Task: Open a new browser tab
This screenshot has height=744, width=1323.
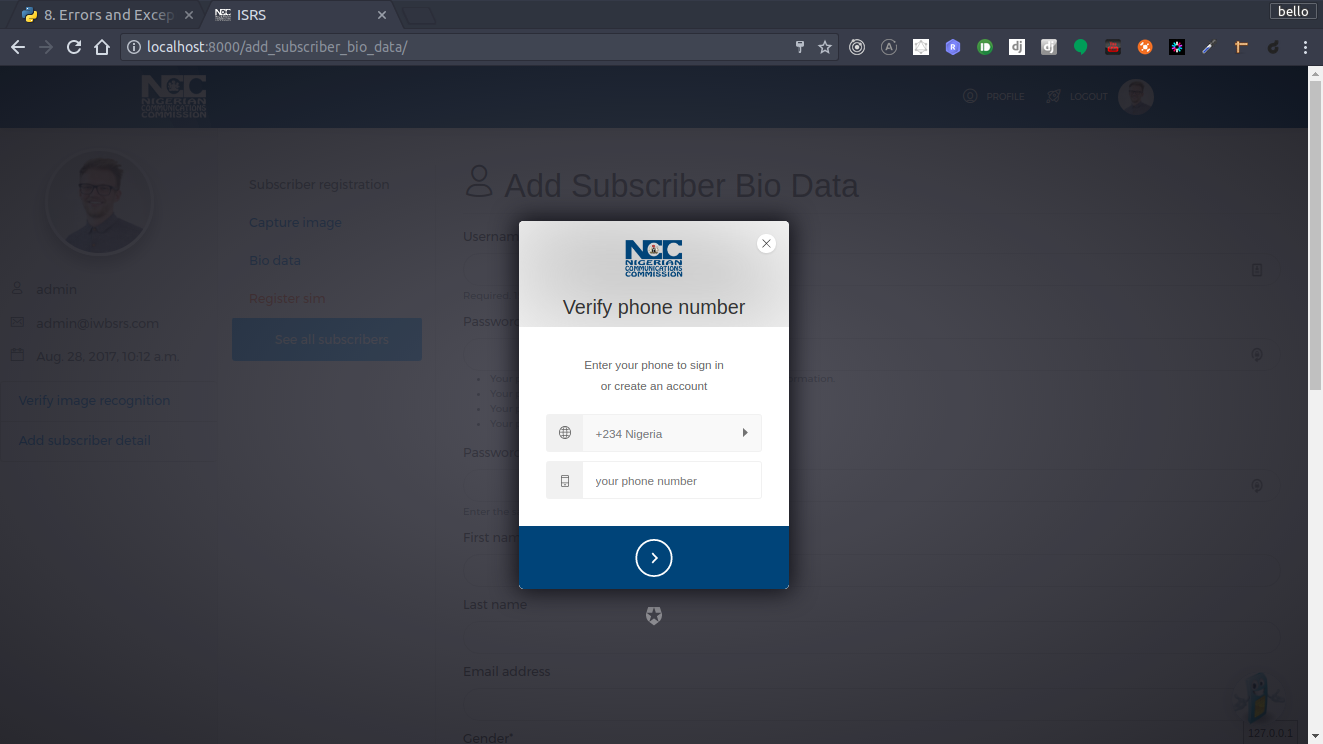Action: (420, 15)
